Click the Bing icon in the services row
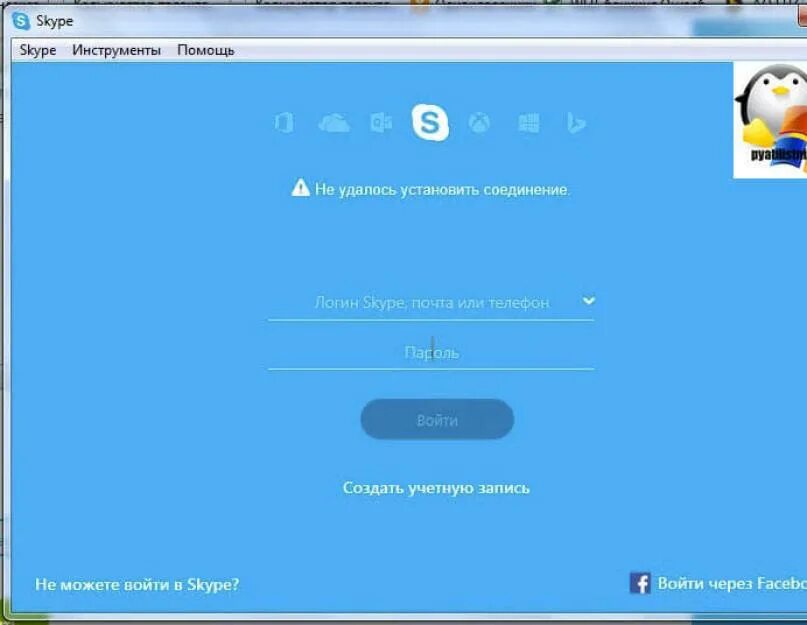Screen dimensions: 807x625 [x=576, y=123]
